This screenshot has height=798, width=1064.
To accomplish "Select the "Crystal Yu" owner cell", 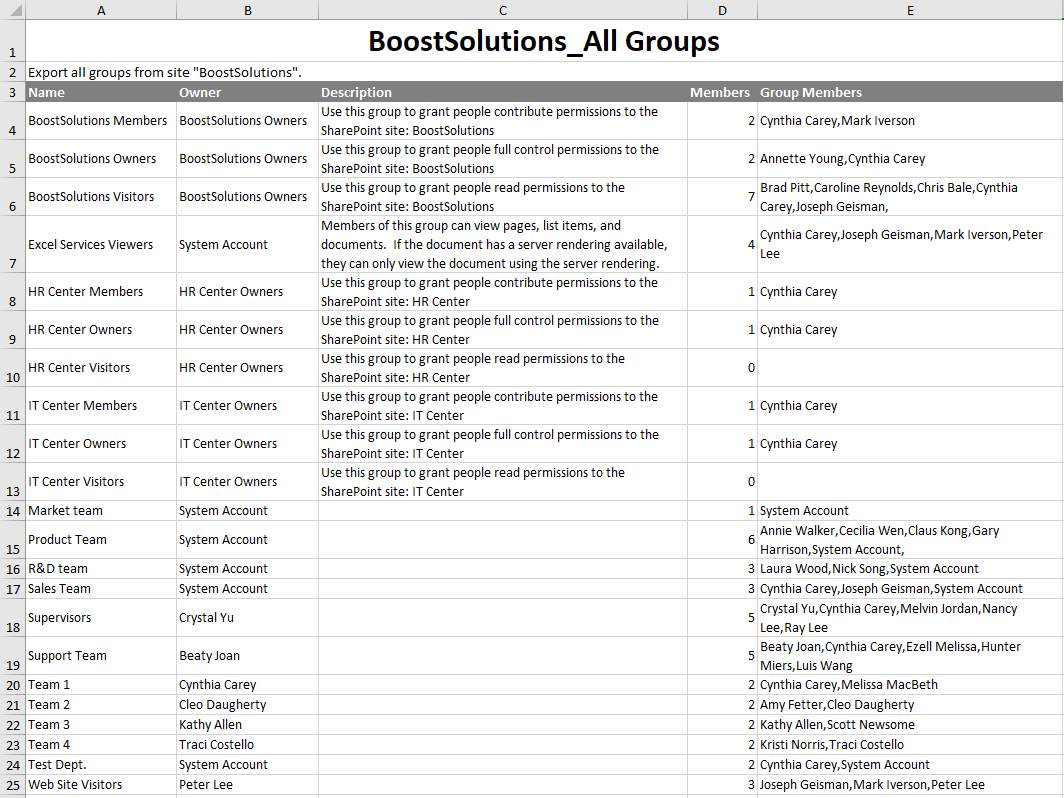I will coord(247,618).
